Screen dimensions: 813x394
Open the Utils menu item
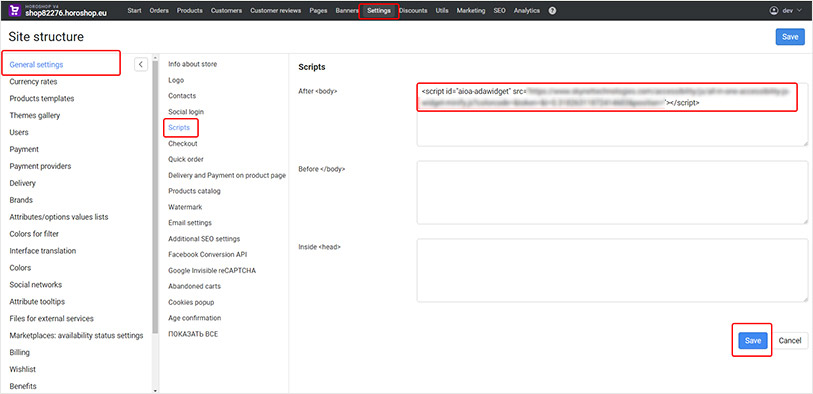click(442, 10)
